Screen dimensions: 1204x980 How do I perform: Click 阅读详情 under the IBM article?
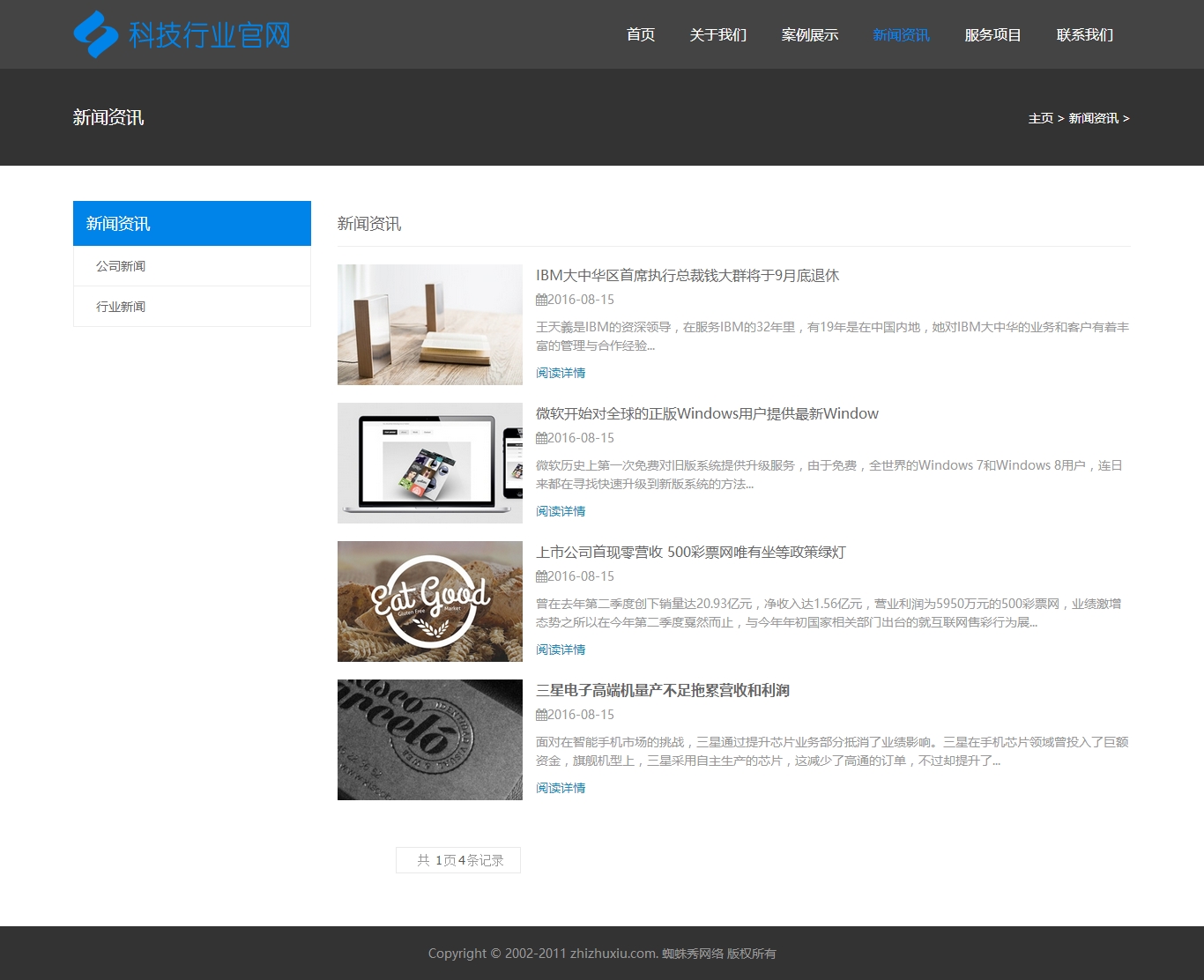click(561, 373)
